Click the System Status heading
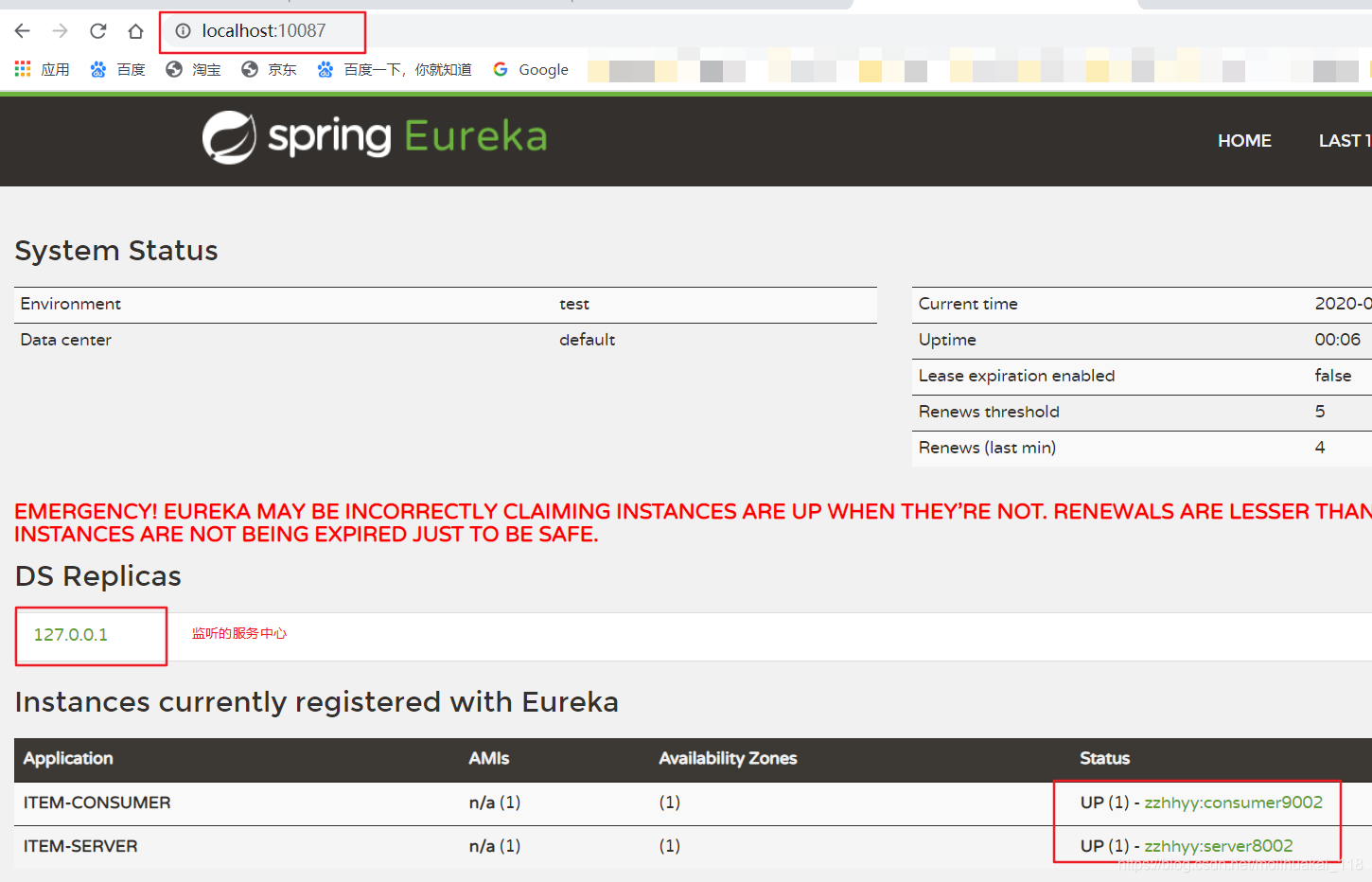This screenshot has height=882, width=1372. coord(116,251)
